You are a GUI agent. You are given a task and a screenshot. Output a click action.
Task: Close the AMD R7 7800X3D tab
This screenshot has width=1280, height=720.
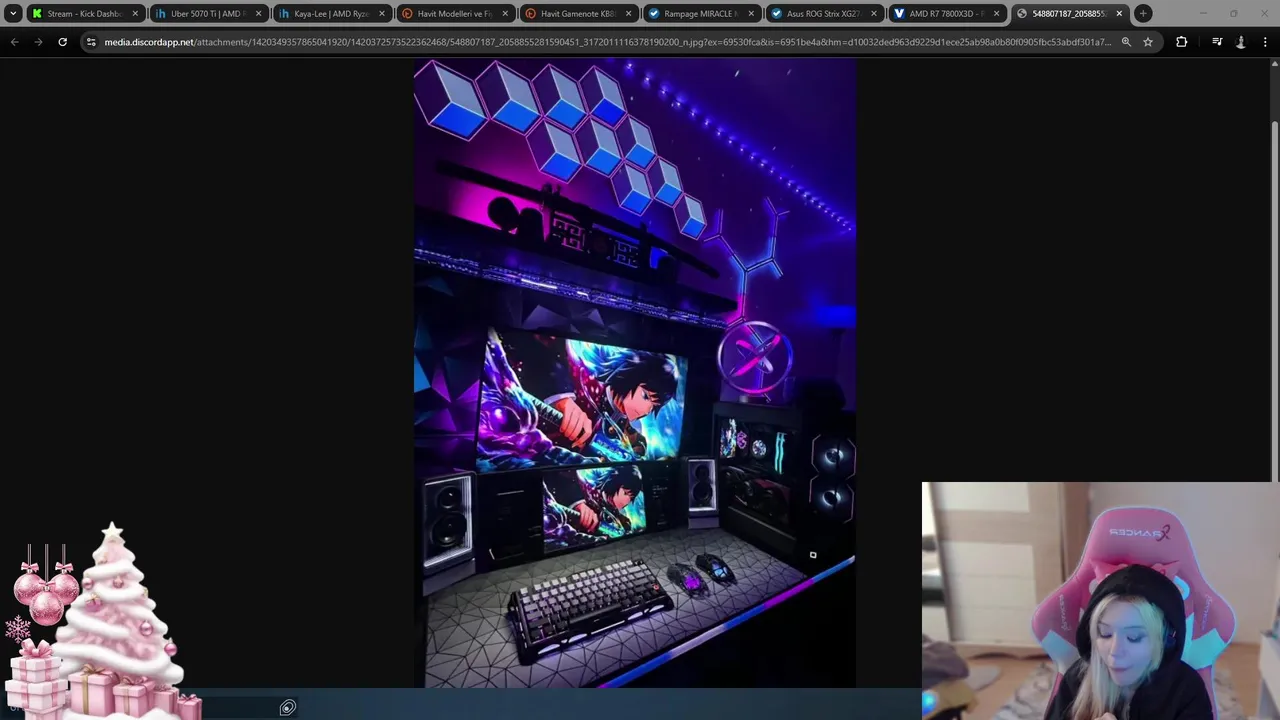point(996,14)
